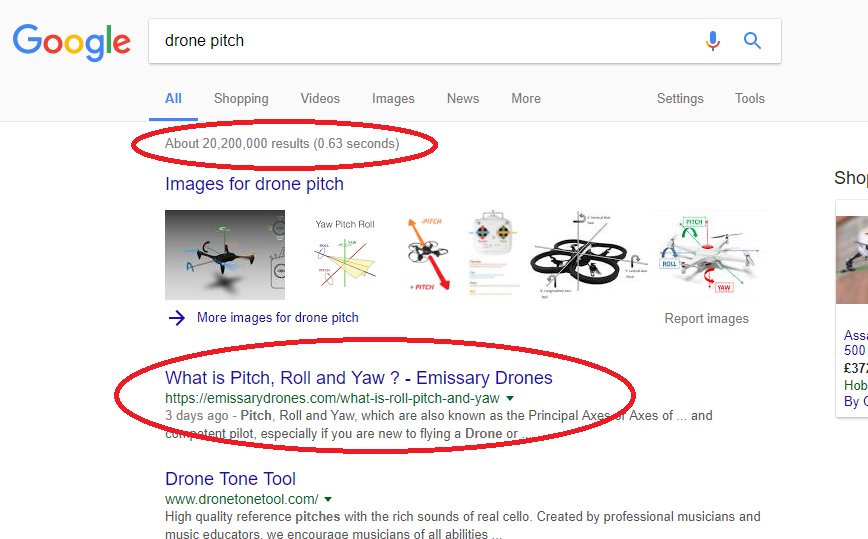The image size is (868, 539).
Task: Open the Emissary Drones Pitch Roll Yaw result
Action: pyautogui.click(x=359, y=378)
